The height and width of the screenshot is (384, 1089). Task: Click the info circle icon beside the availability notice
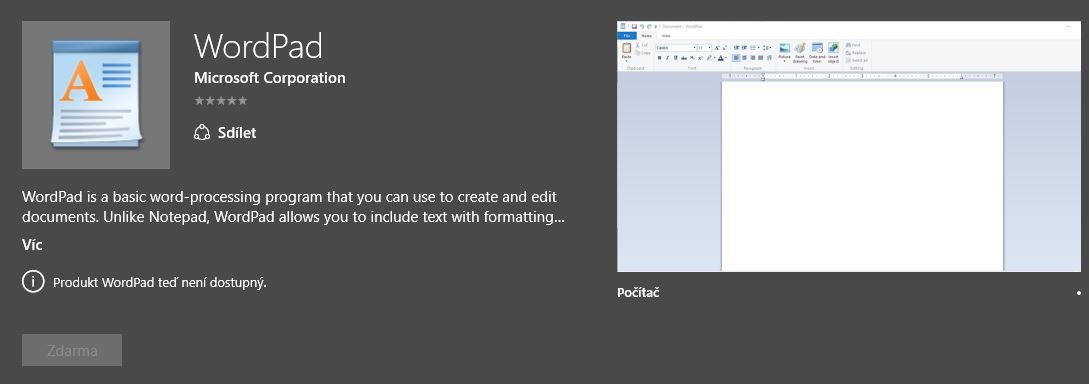(x=33, y=282)
